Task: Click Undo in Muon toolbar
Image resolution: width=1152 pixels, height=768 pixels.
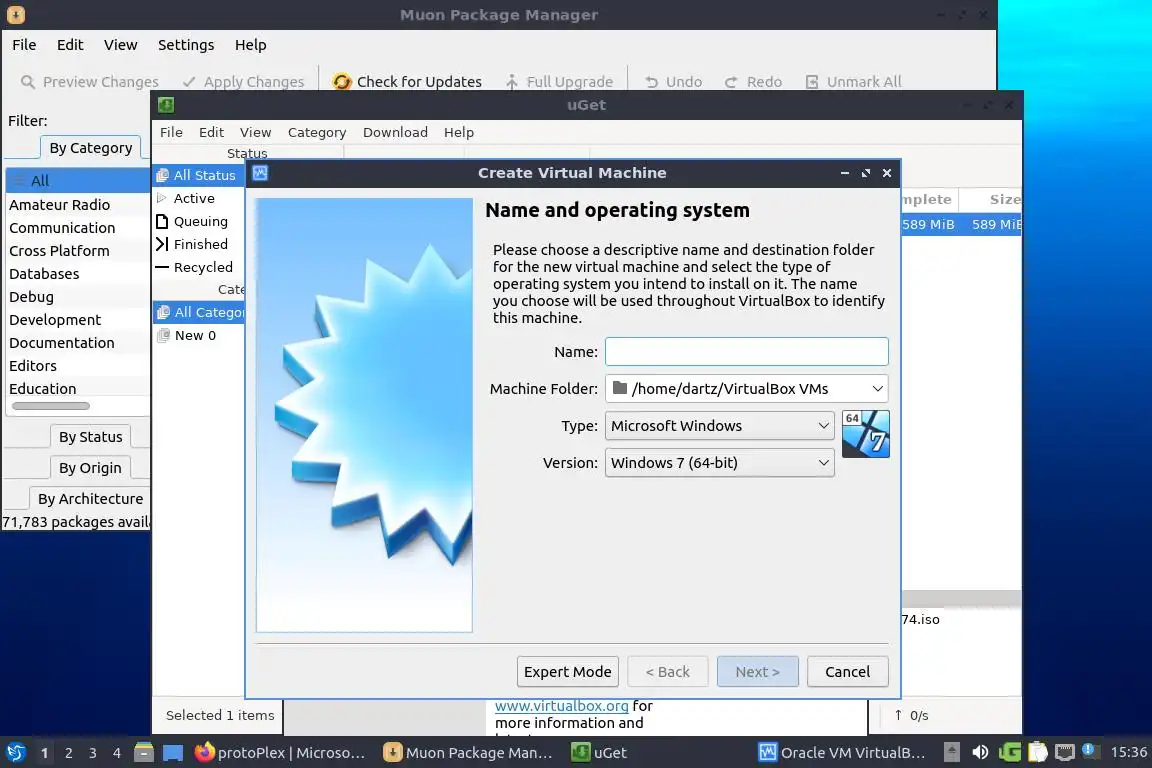Action: (673, 82)
